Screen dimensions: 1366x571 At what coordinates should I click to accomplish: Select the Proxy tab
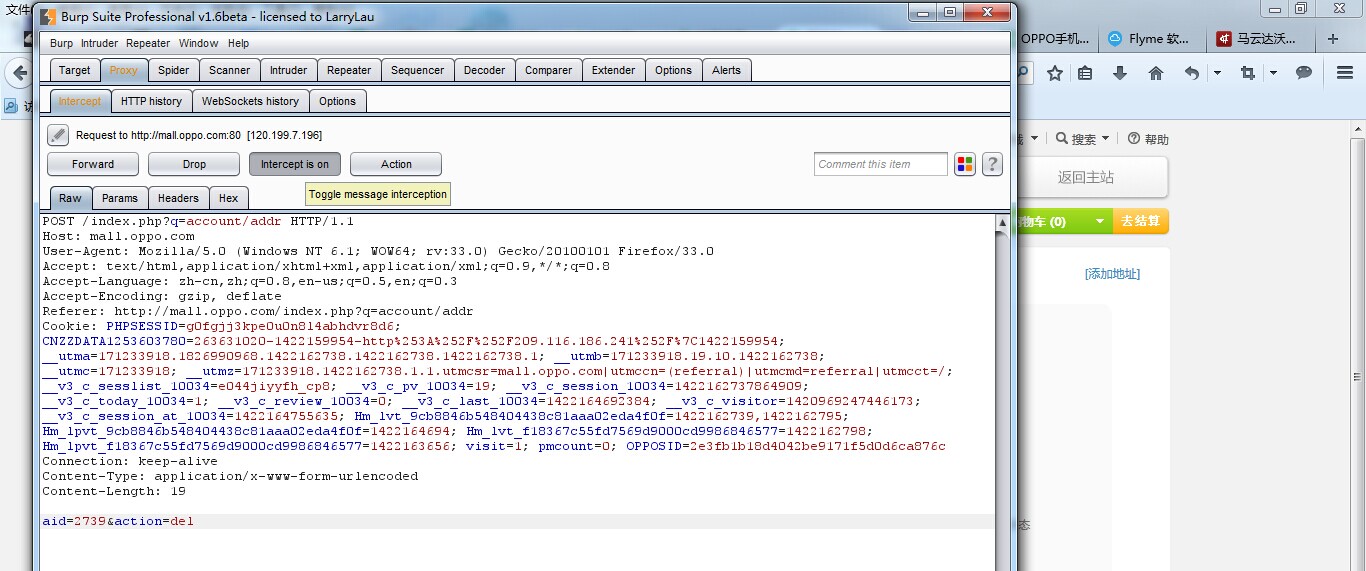pyautogui.click(x=124, y=70)
